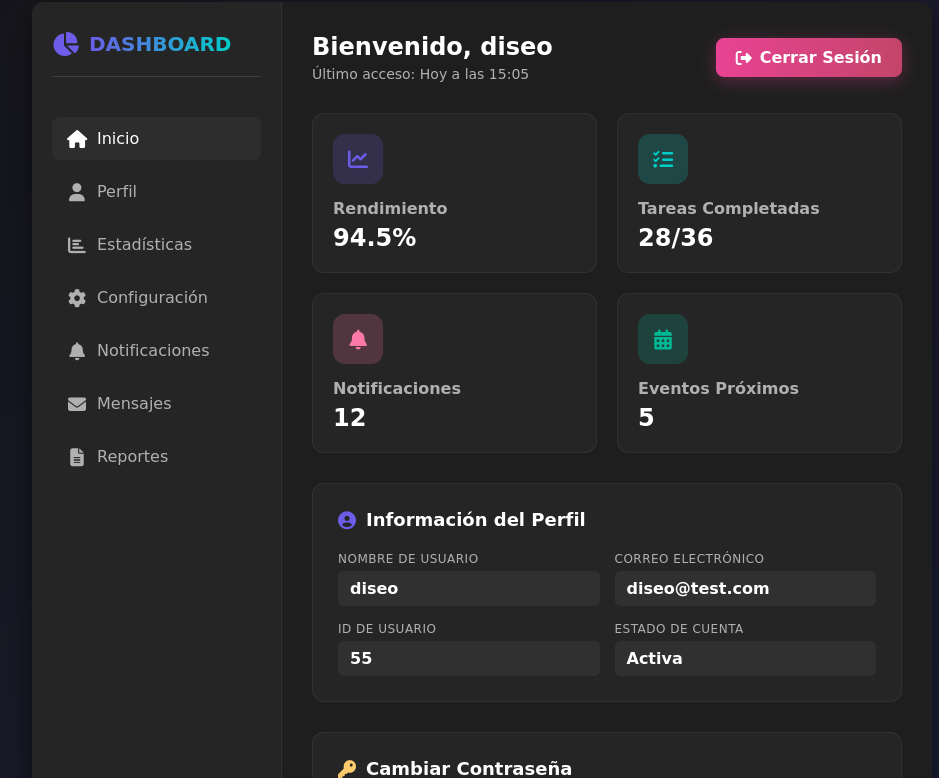
Task: Click the Rendimiento line chart icon
Action: tap(358, 159)
